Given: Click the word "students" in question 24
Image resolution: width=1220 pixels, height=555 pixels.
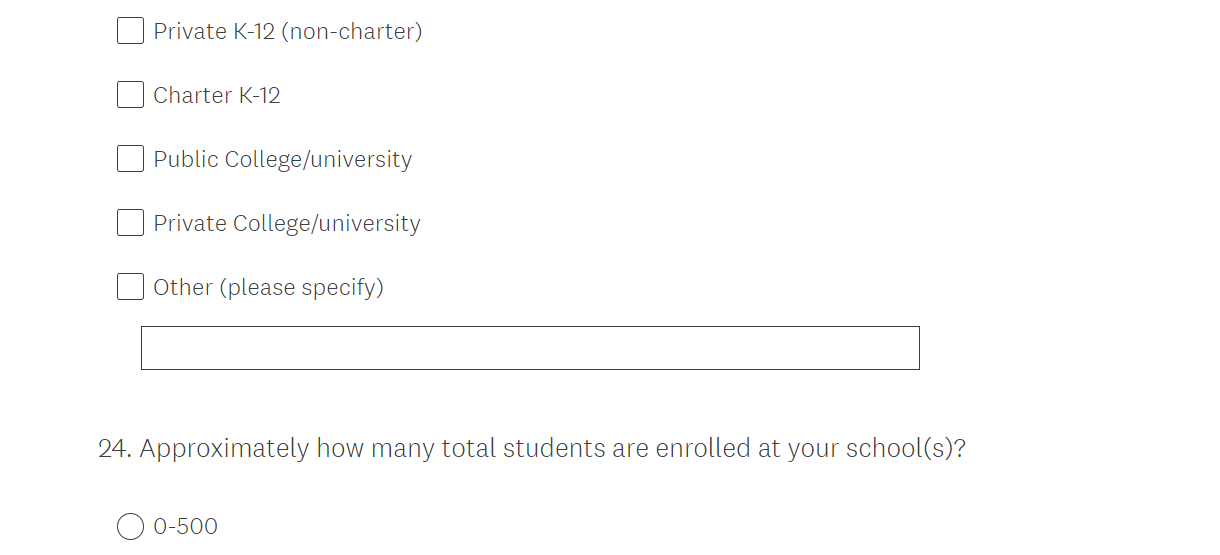Looking at the screenshot, I should (553, 449).
